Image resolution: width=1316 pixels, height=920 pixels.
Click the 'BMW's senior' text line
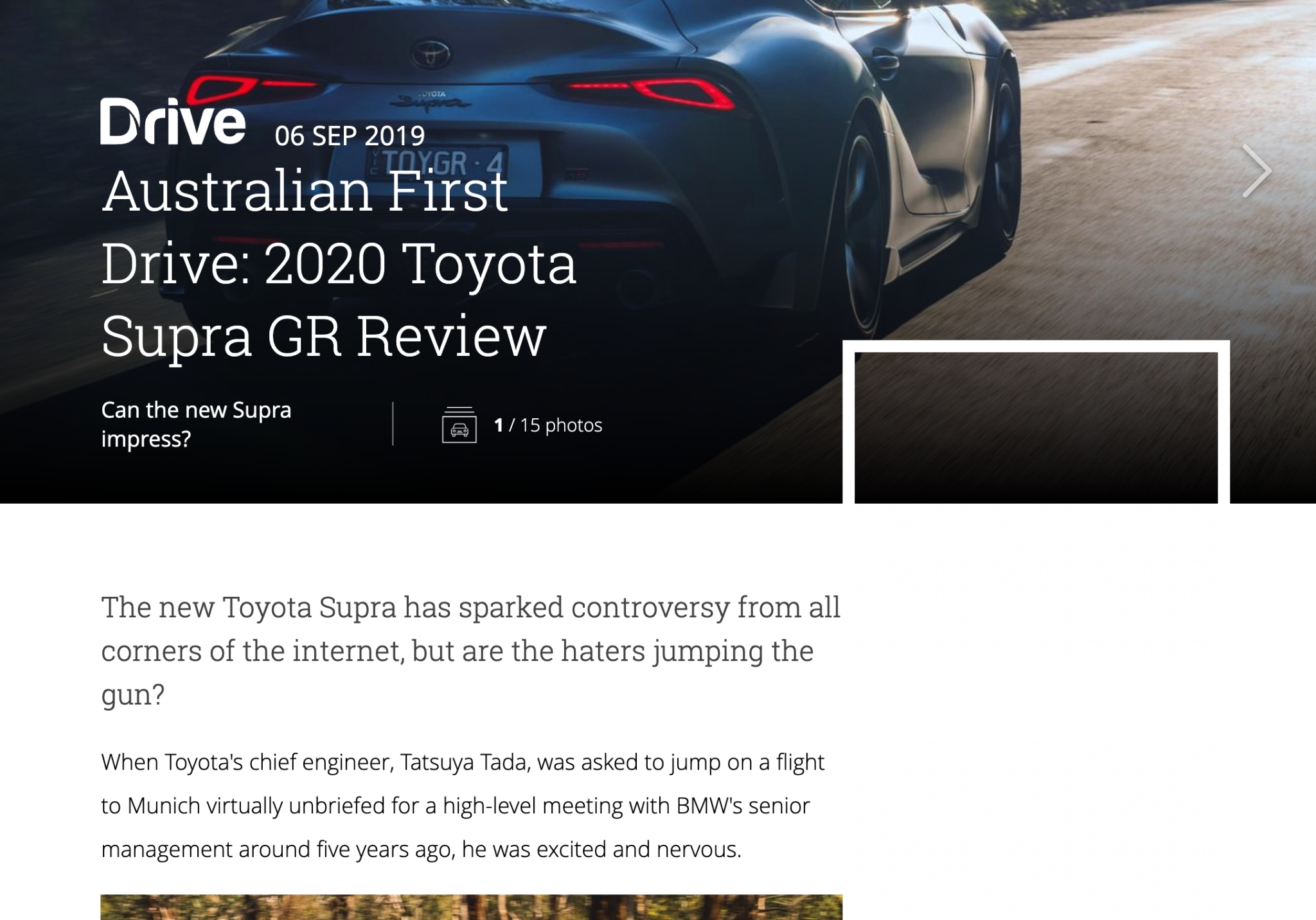pyautogui.click(x=743, y=806)
